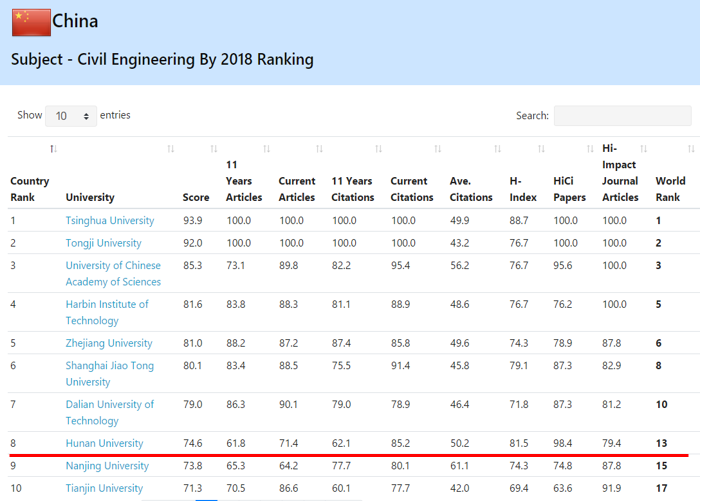
Task: Click the Search input field
Action: [622, 116]
